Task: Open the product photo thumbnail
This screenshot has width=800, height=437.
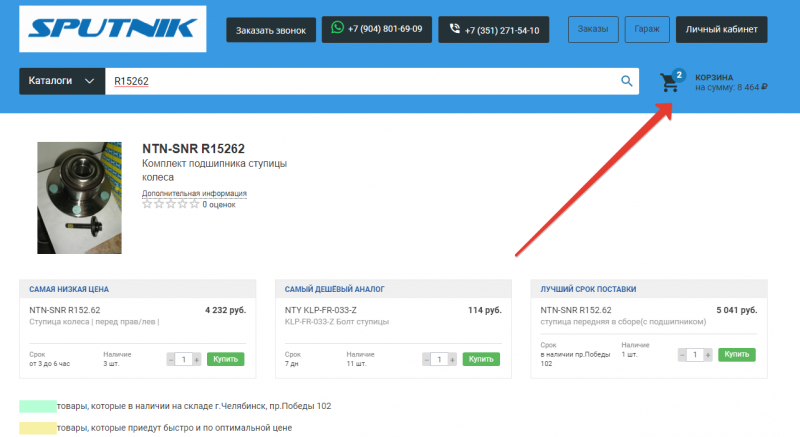Action: (x=80, y=198)
